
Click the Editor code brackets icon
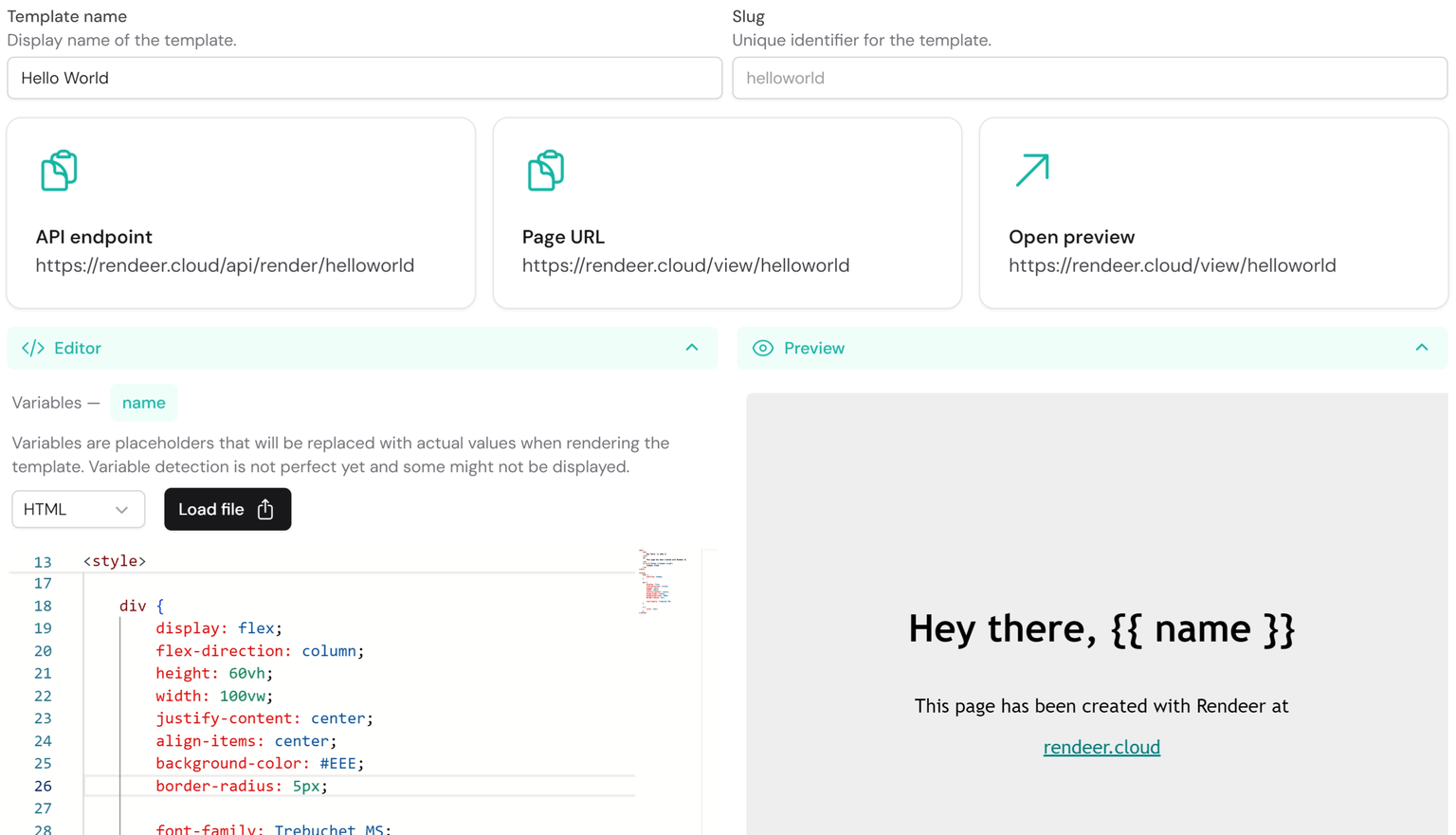click(x=33, y=348)
